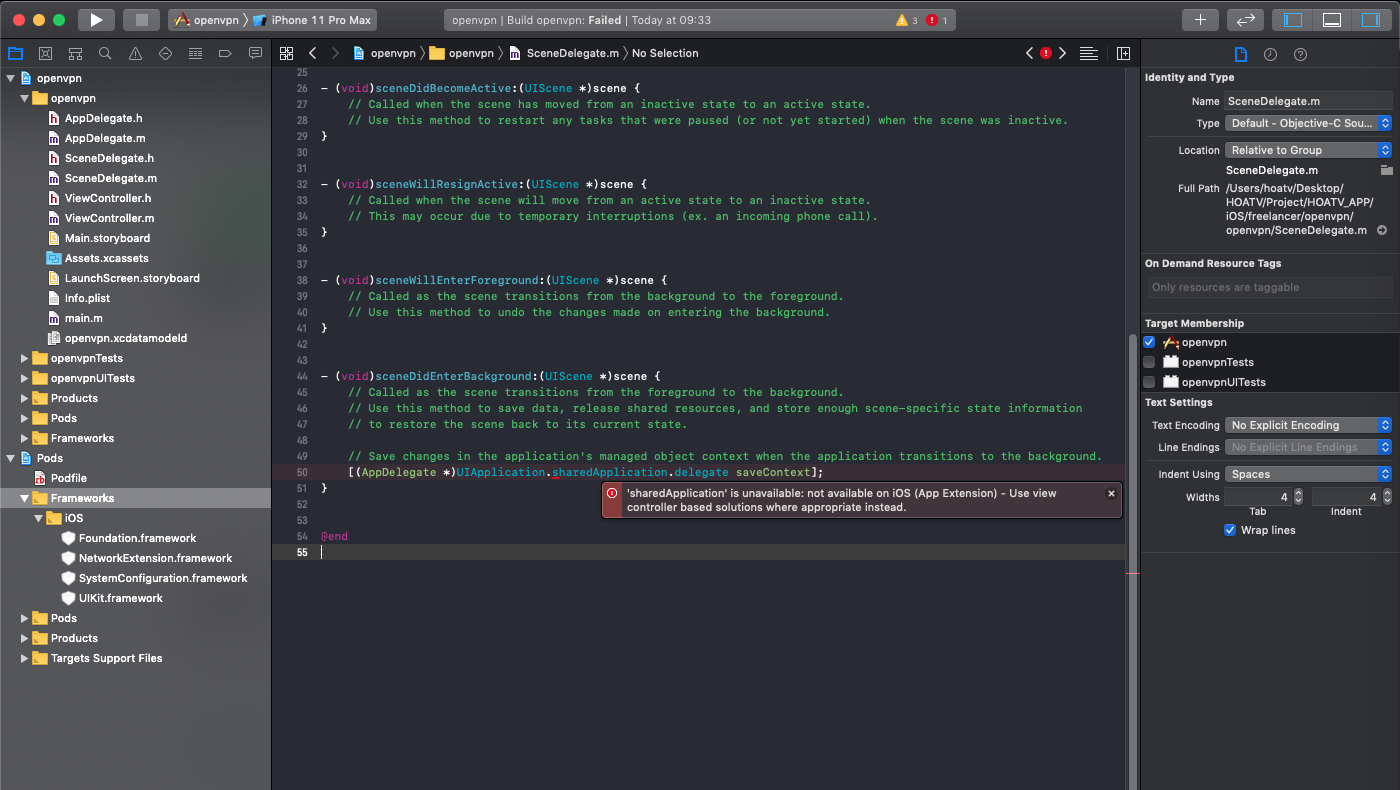Screen dimensions: 1400x790
Task: Click the warnings count badge
Action: point(907,20)
